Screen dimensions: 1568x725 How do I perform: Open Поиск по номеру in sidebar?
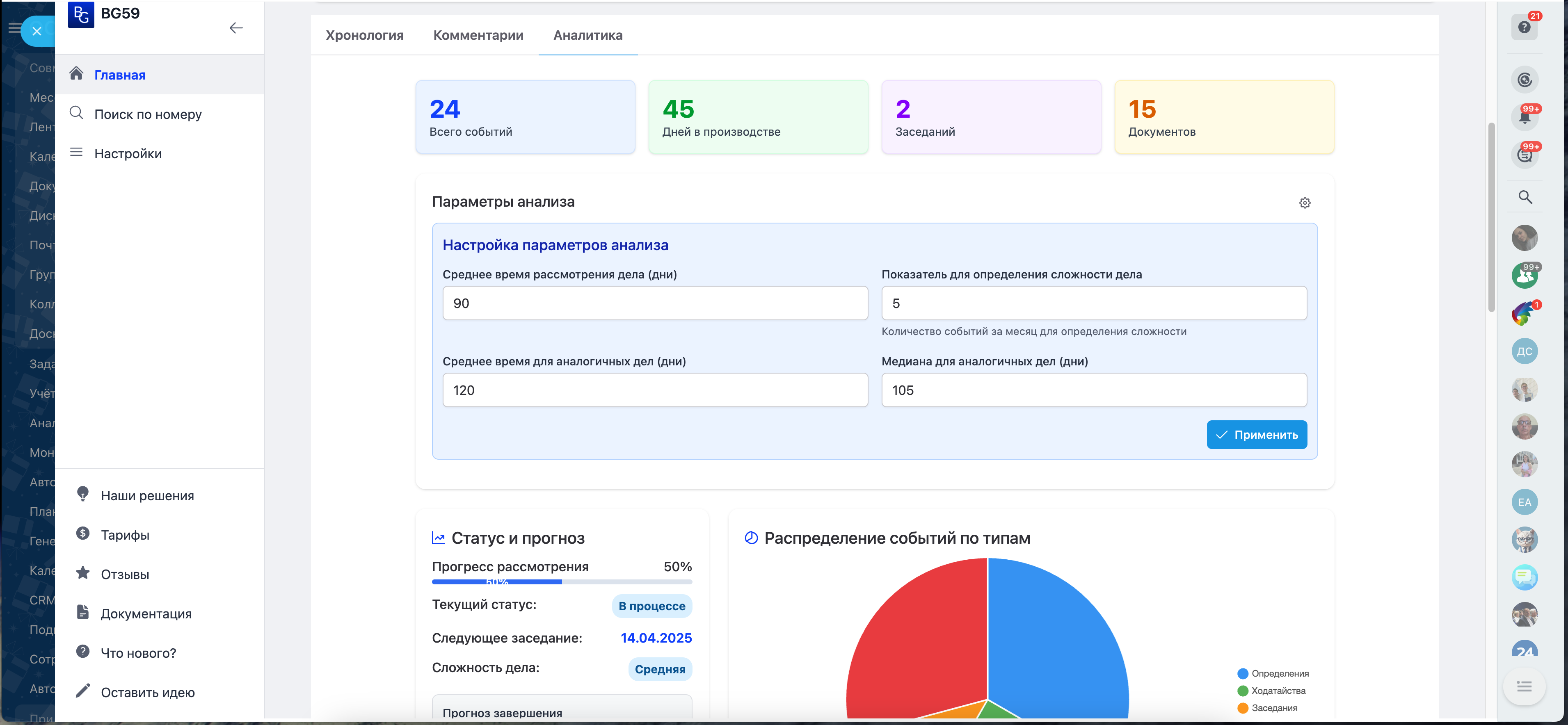(x=148, y=114)
